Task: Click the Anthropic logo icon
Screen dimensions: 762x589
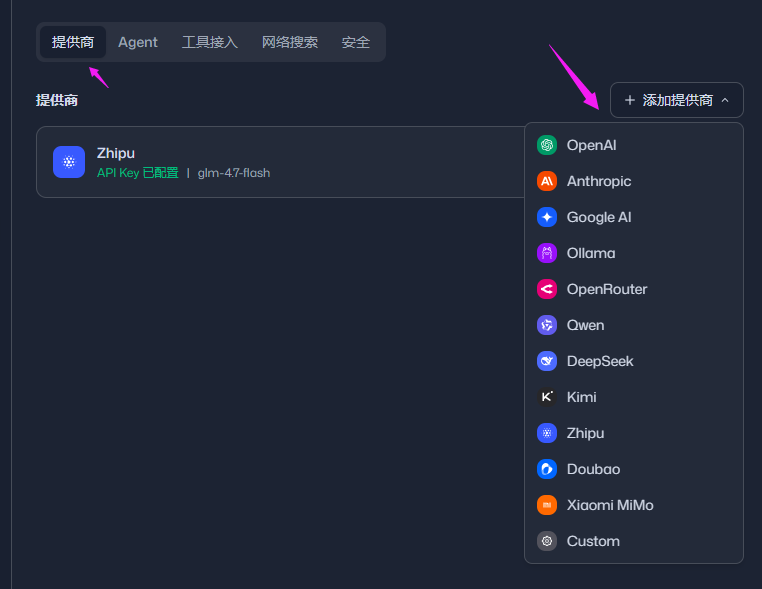Action: coord(547,181)
